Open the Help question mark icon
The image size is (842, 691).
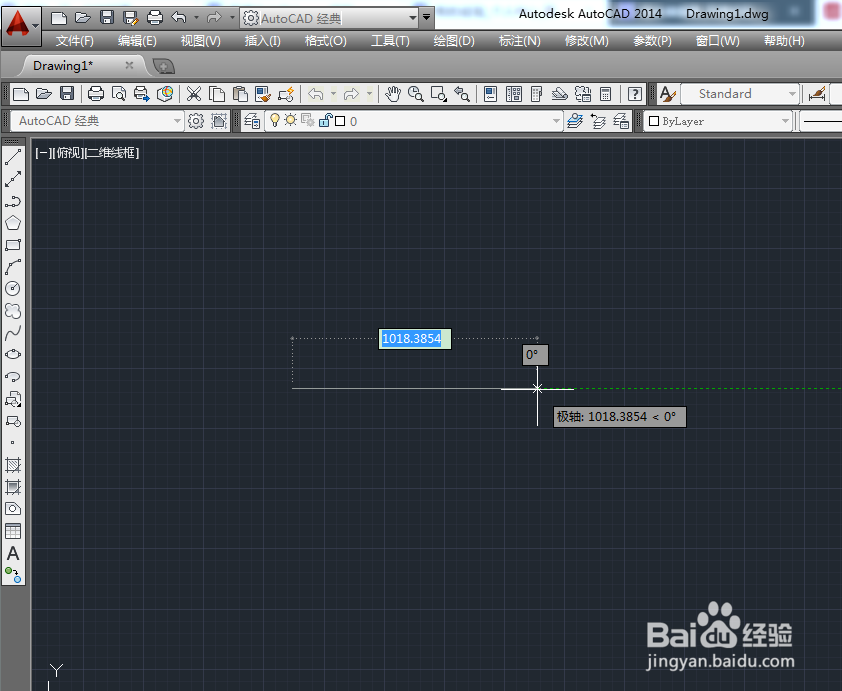635,94
